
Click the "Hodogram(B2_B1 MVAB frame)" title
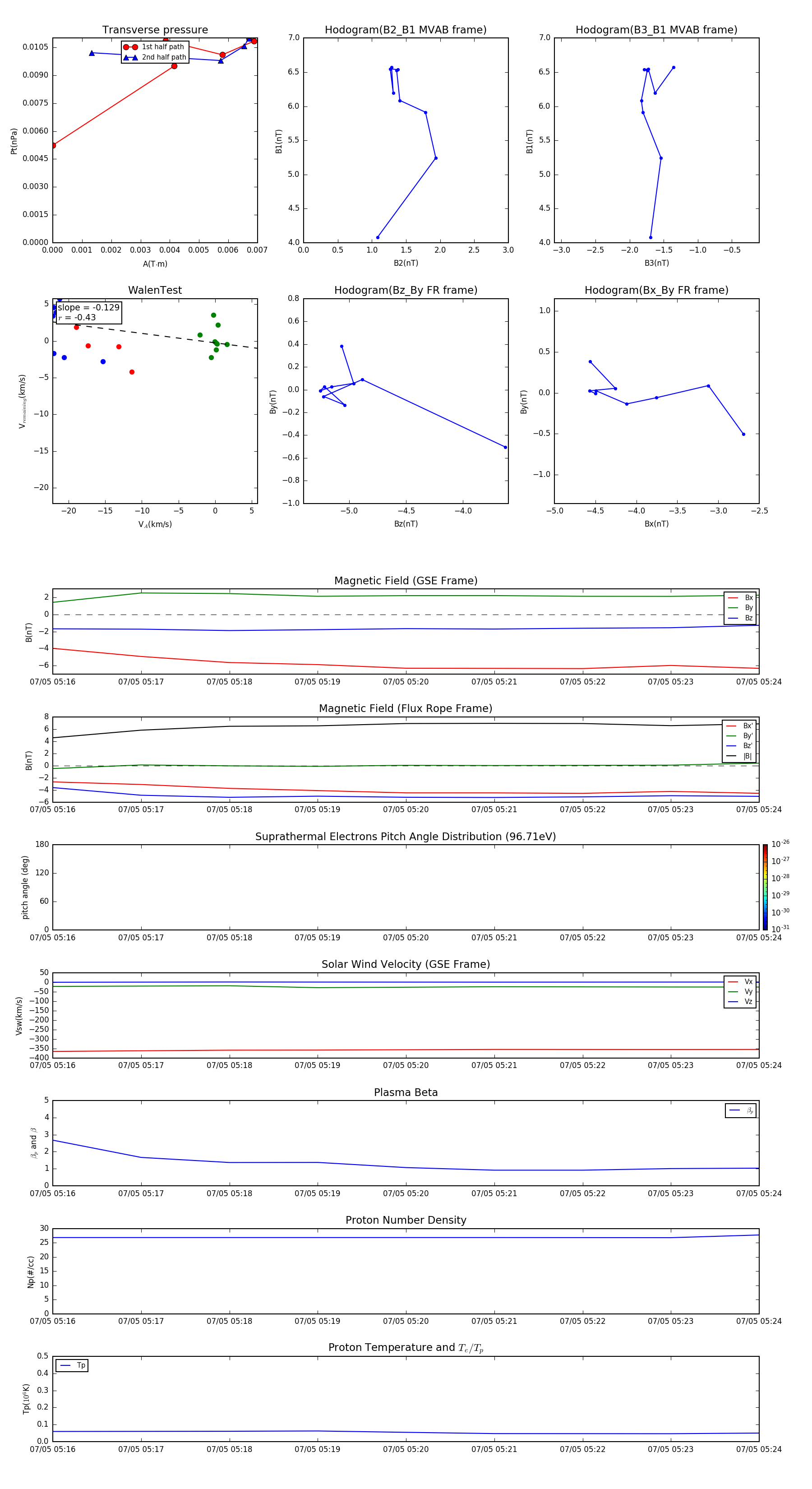[x=406, y=30]
